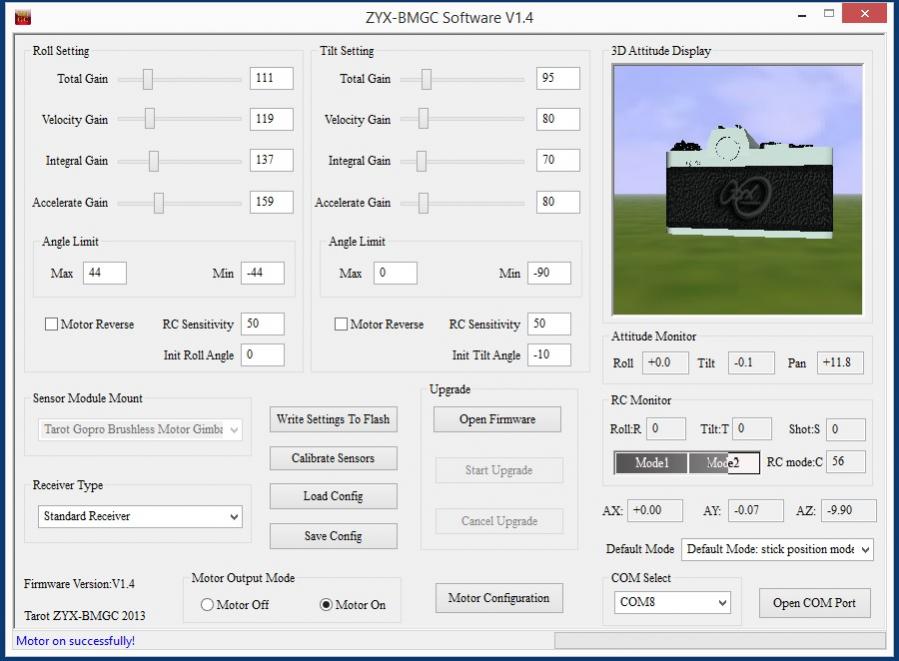Click Write Settings To Flash button

click(x=333, y=419)
